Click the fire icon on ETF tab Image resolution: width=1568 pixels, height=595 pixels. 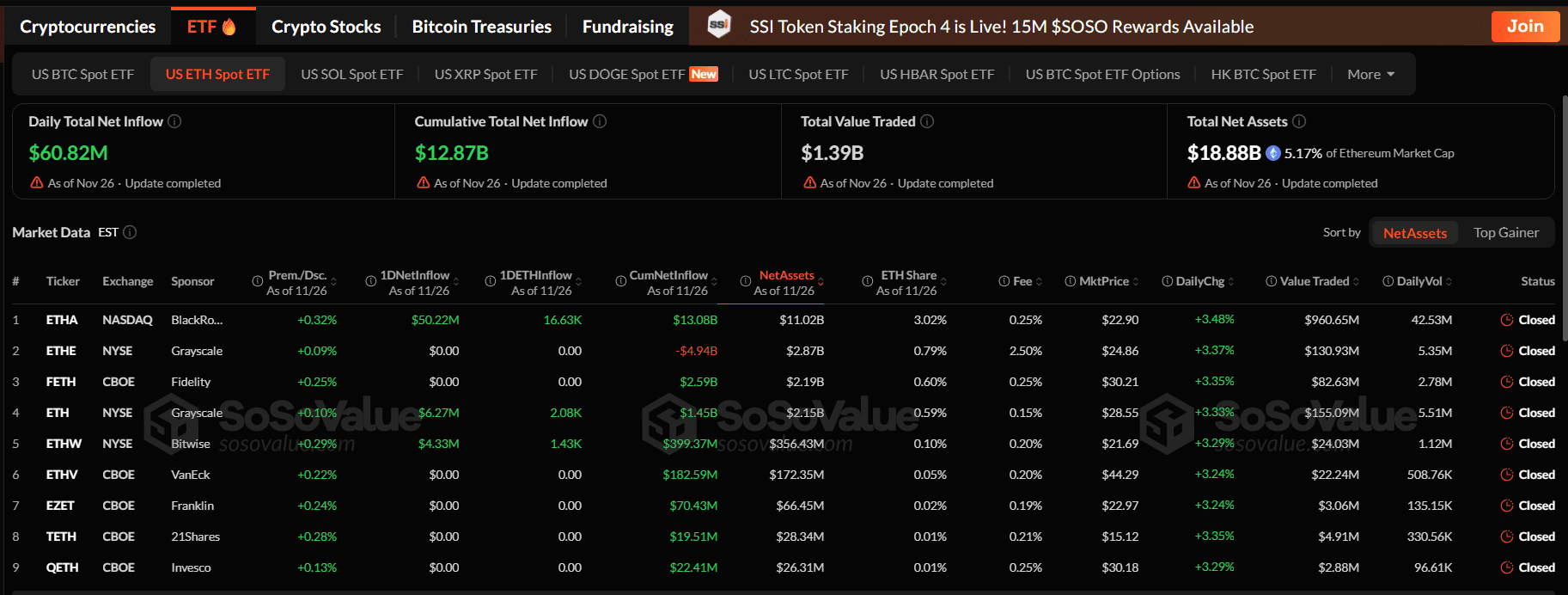click(229, 27)
